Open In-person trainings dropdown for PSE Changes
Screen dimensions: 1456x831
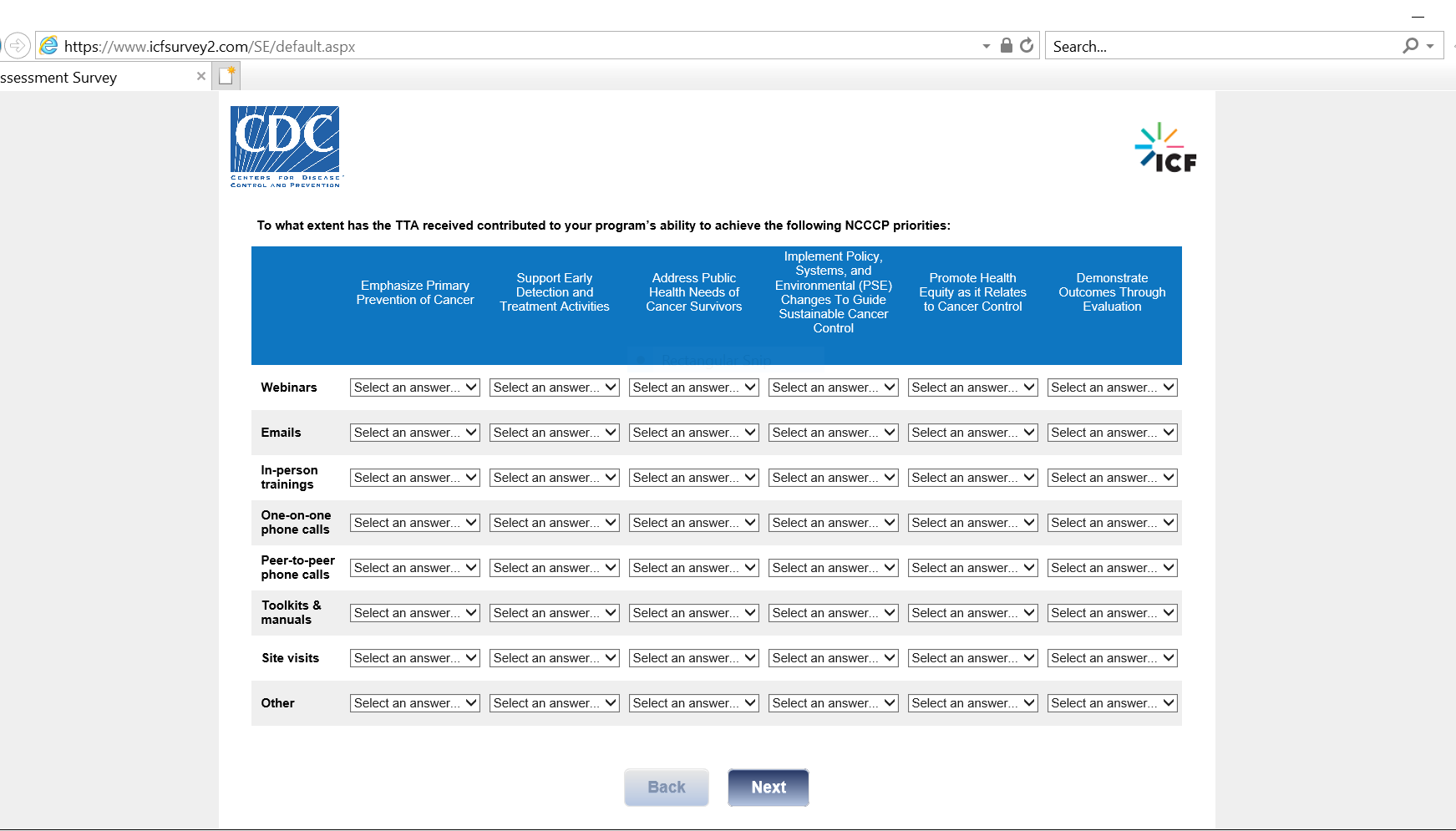click(x=834, y=478)
